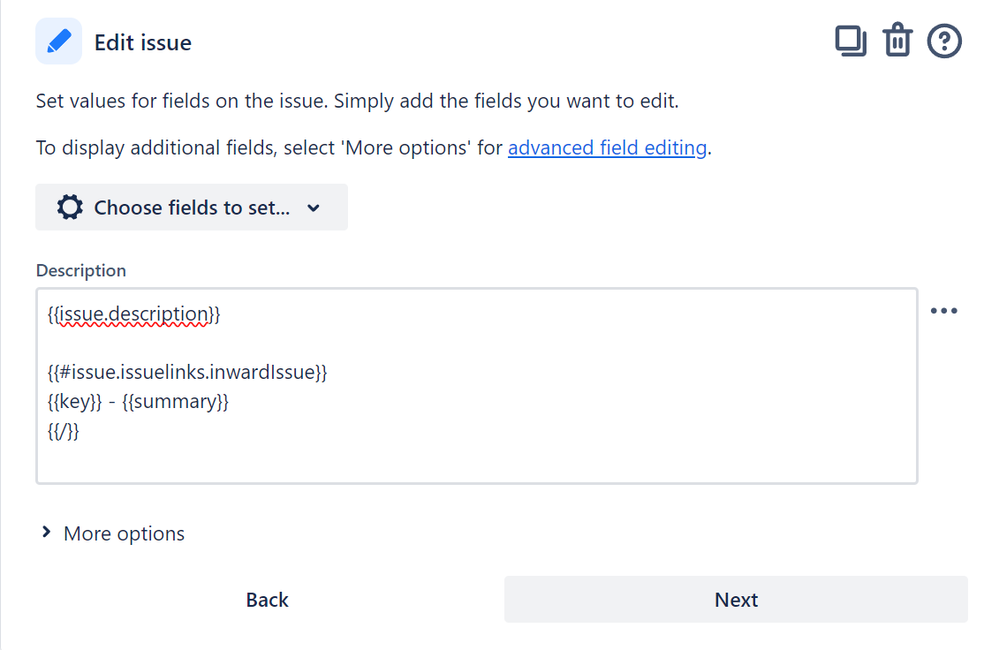Viewport: 999px width, 650px height.
Task: Open help with the question mark icon
Action: [944, 41]
